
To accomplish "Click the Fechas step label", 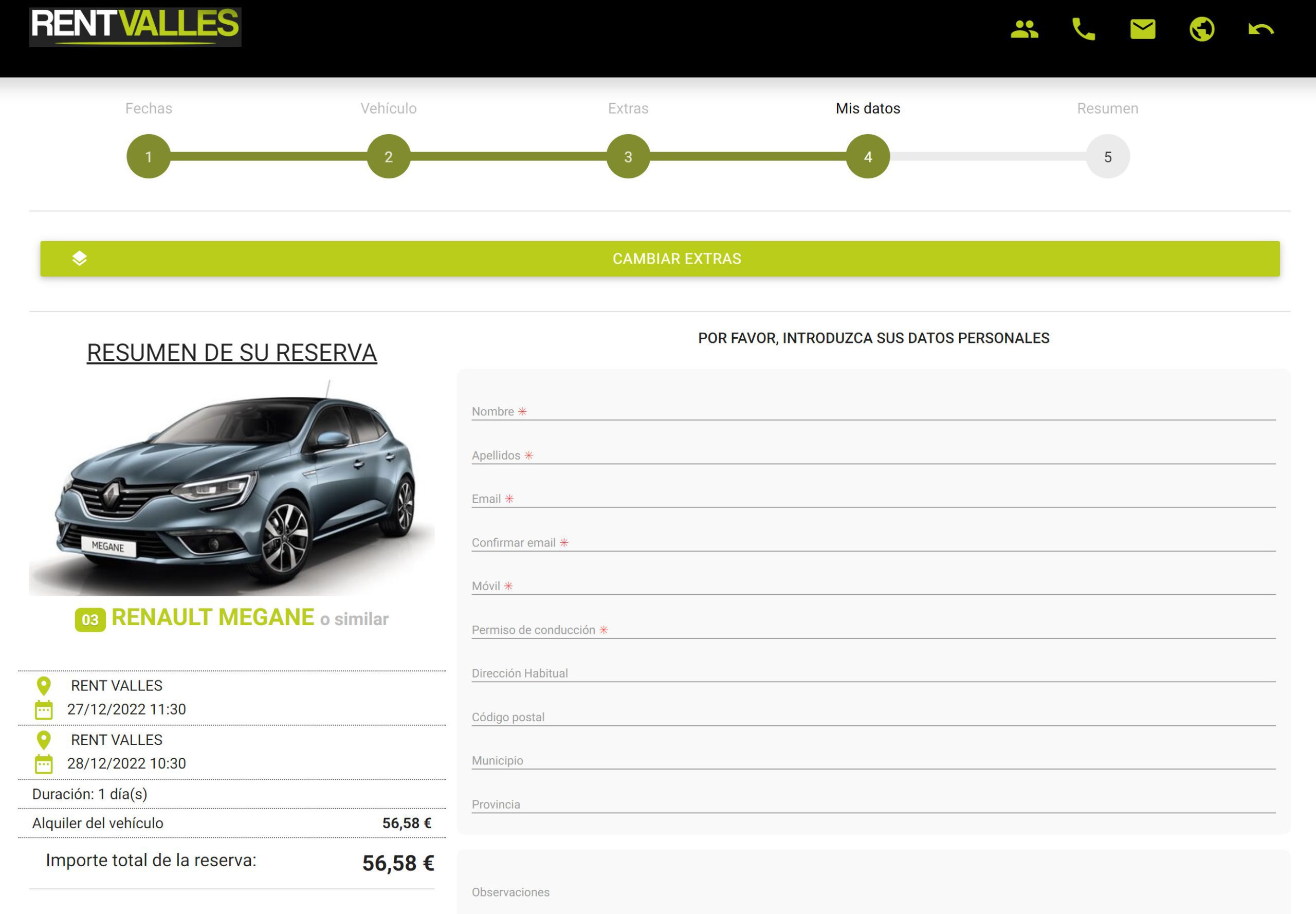I will click(149, 108).
